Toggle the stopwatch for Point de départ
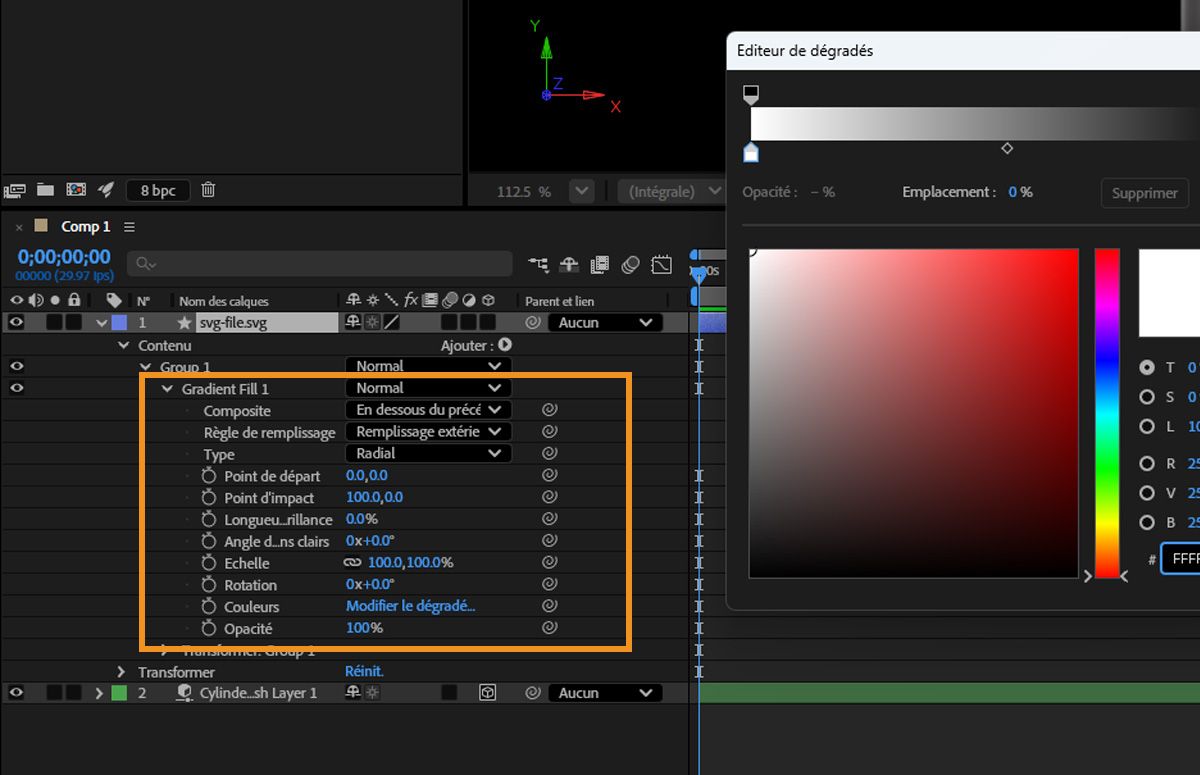 208,476
